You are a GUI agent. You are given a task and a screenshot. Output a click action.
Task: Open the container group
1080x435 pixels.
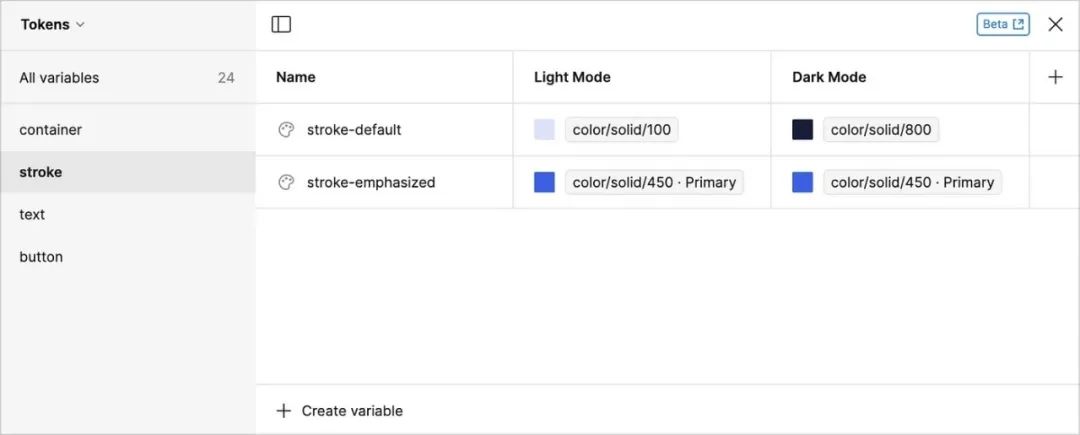[51, 130]
